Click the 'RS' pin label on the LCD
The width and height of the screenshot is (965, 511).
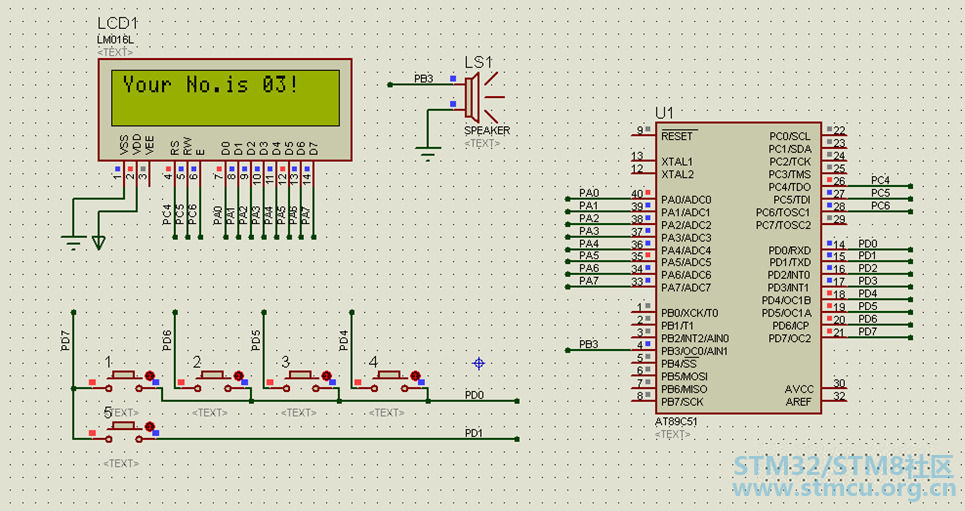[175, 148]
